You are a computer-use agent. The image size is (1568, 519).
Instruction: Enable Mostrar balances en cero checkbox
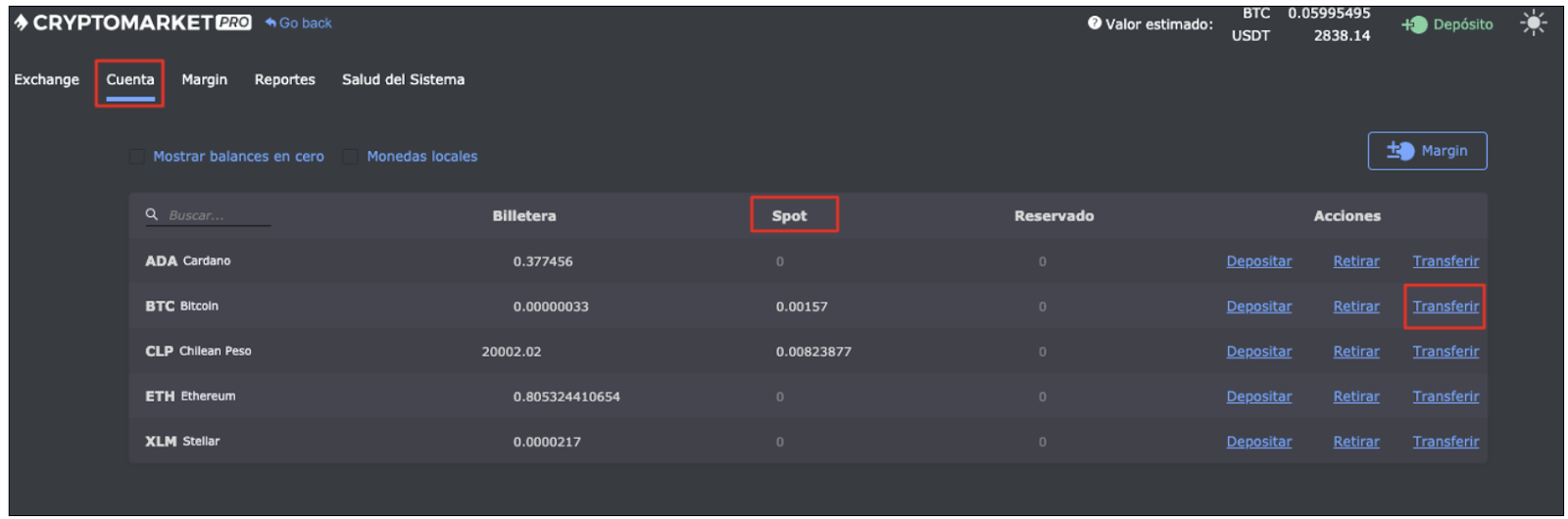point(137,157)
